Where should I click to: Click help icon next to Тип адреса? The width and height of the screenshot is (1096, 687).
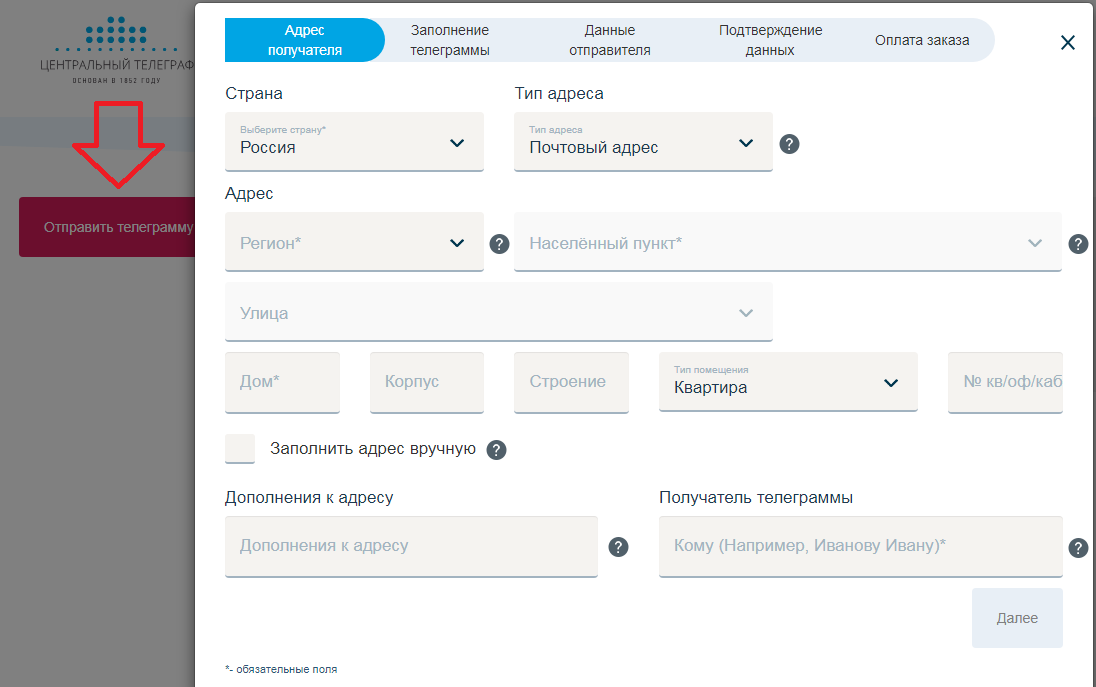click(x=789, y=144)
